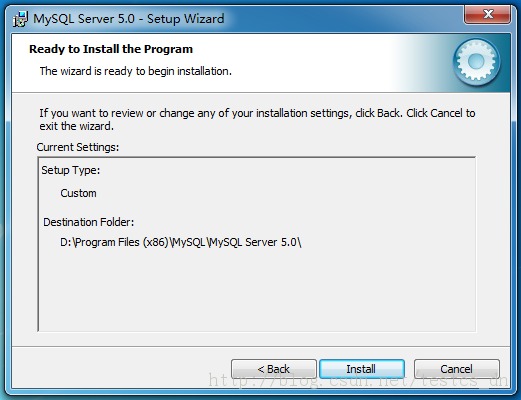Click blank area left of Back button
521x400 pixels.
click(120, 369)
